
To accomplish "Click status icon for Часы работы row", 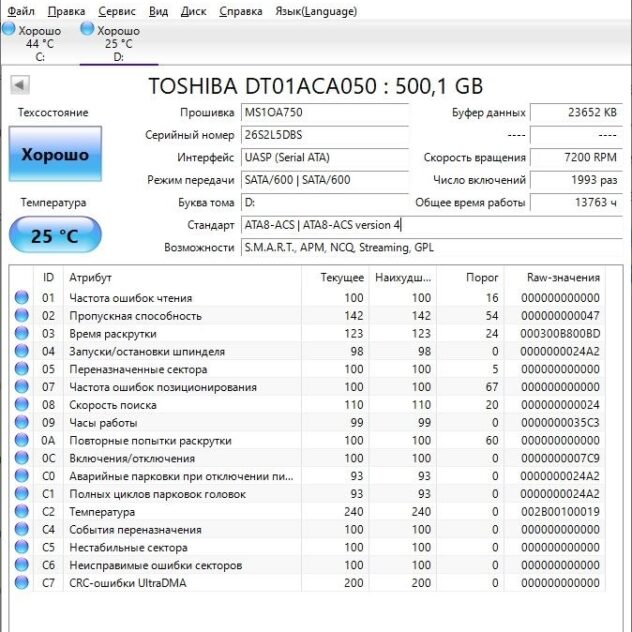I will pos(22,423).
